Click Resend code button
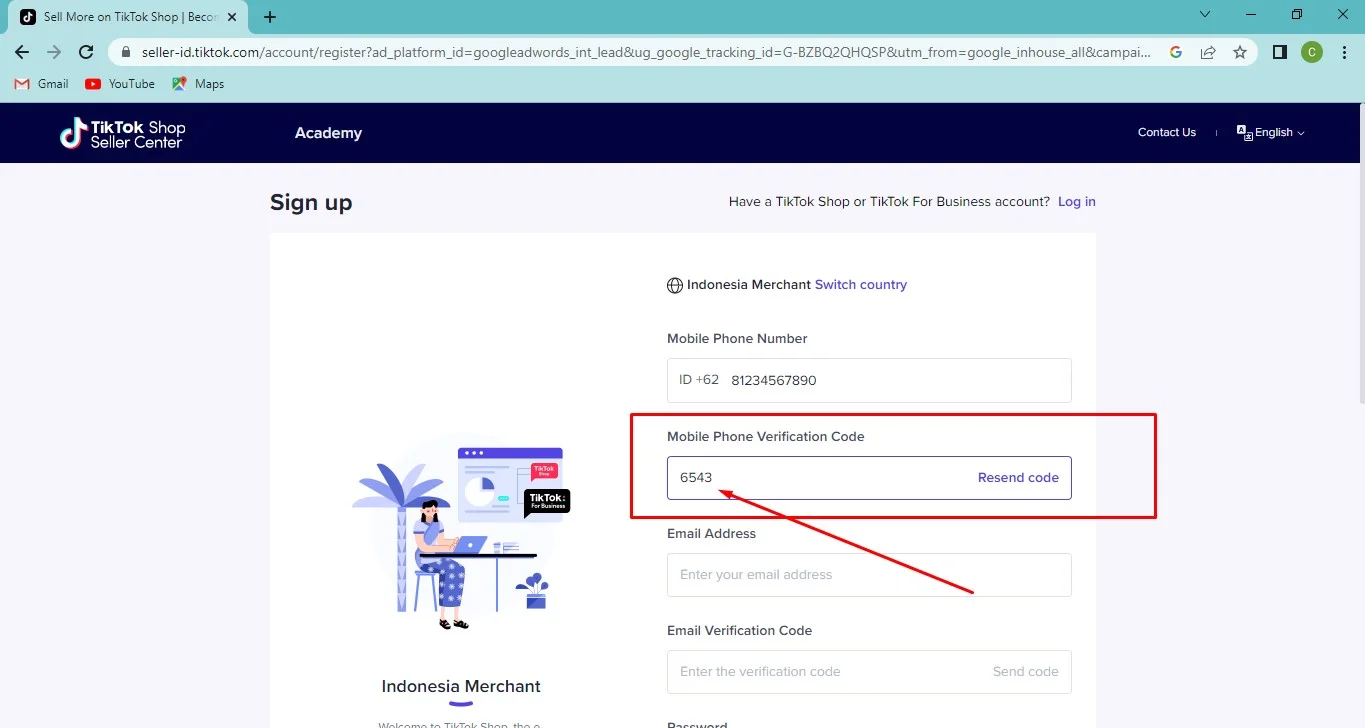1365x728 pixels. [x=1018, y=478]
